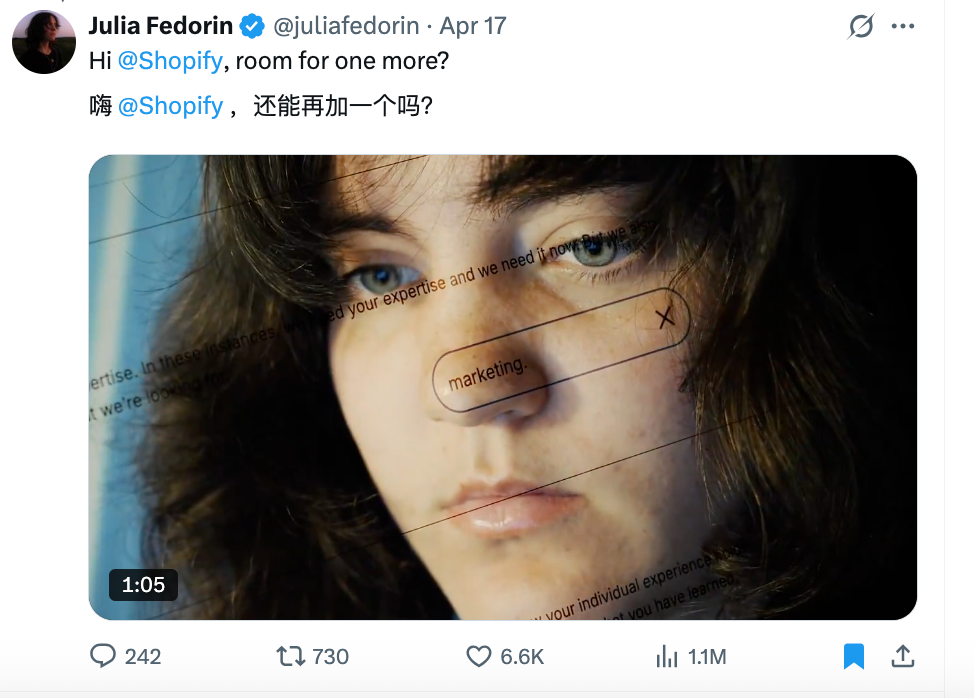Like the tweet with the heart icon

click(479, 656)
